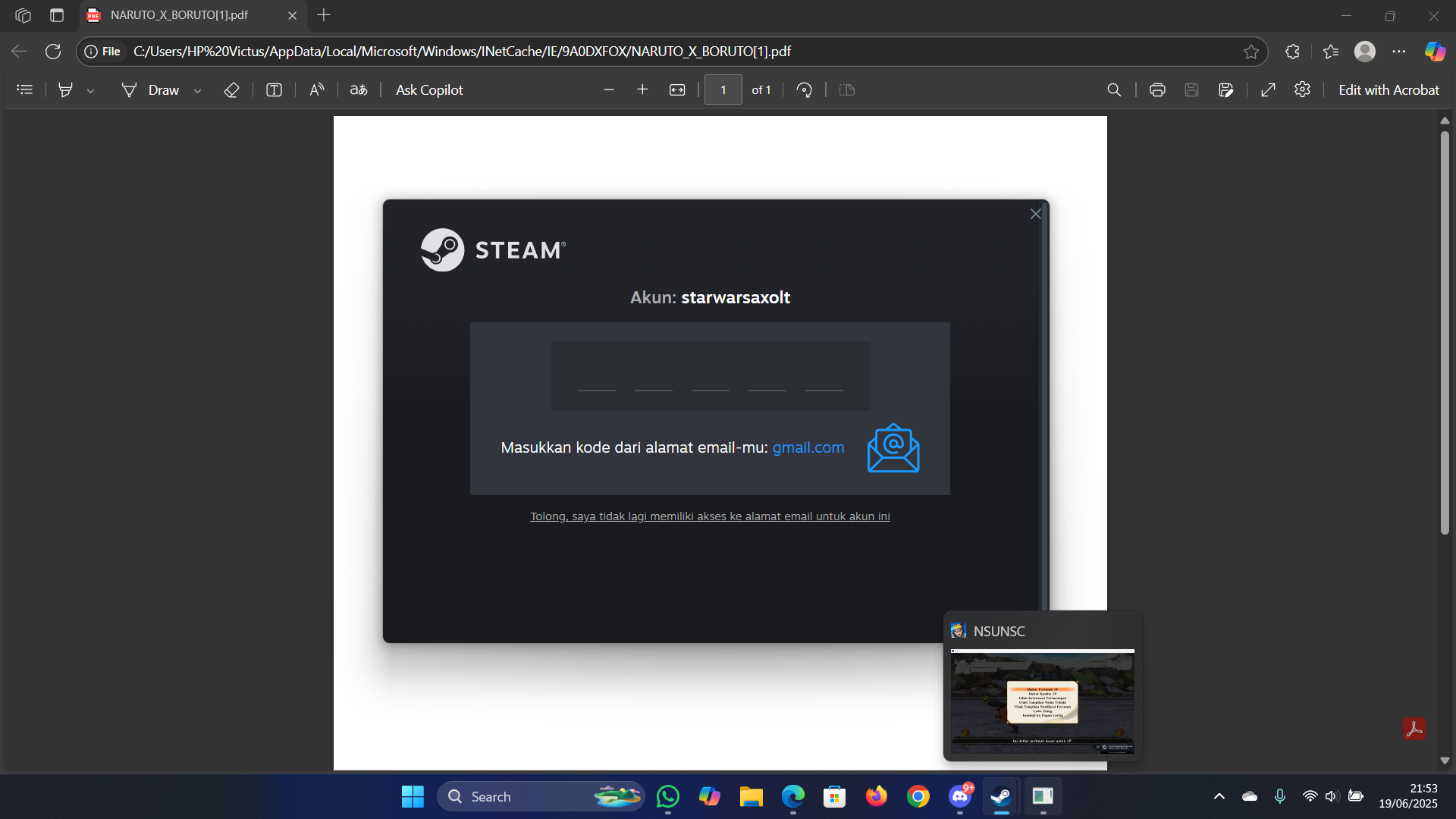Open the find in PDF search
1456x819 pixels.
point(1114,89)
